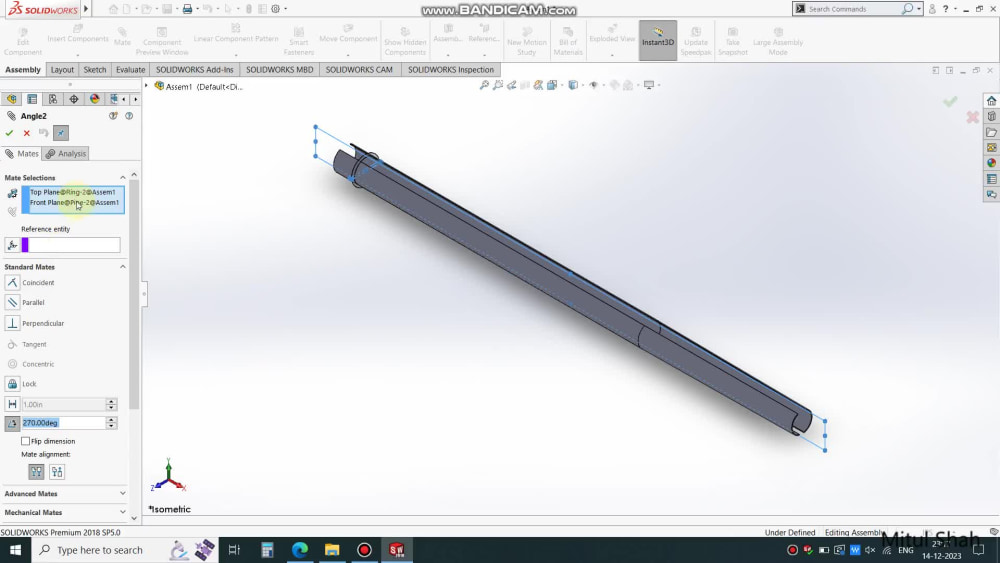Open the SOLIDWORKS Add-Ins tab

[195, 69]
